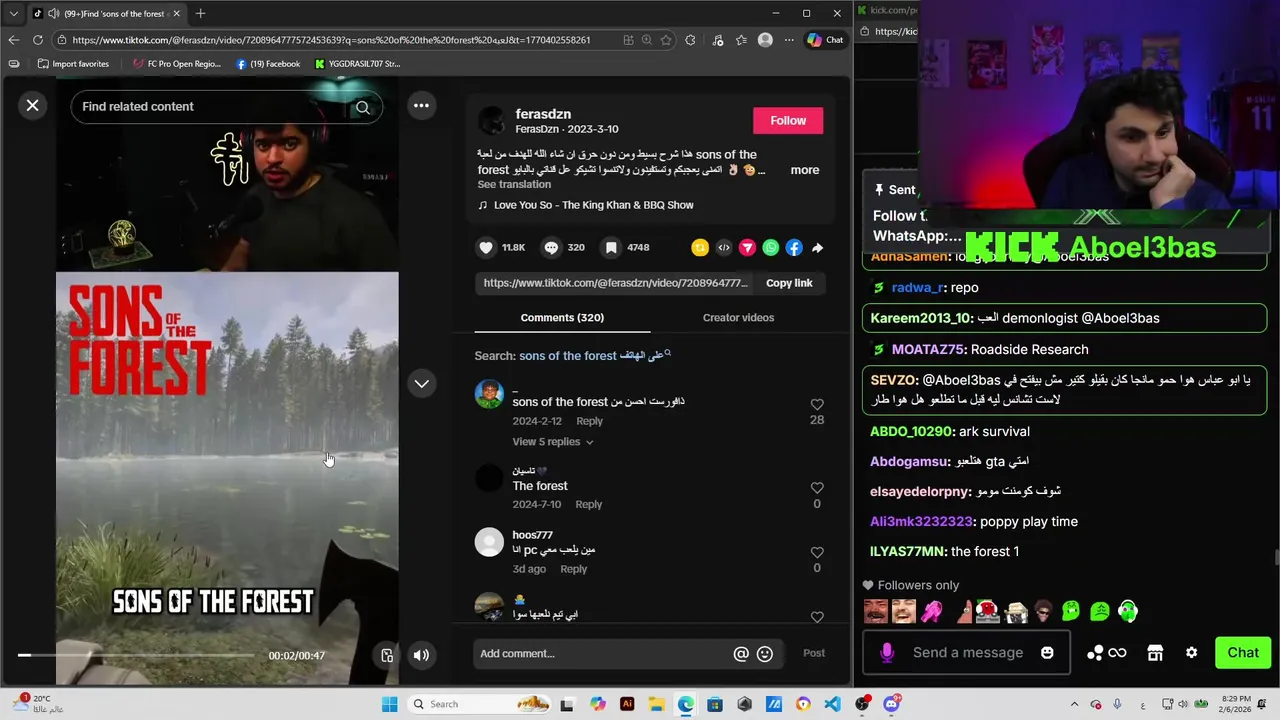1280x720 pixels.
Task: Refresh the TikTok page
Action: pyautogui.click(x=38, y=40)
